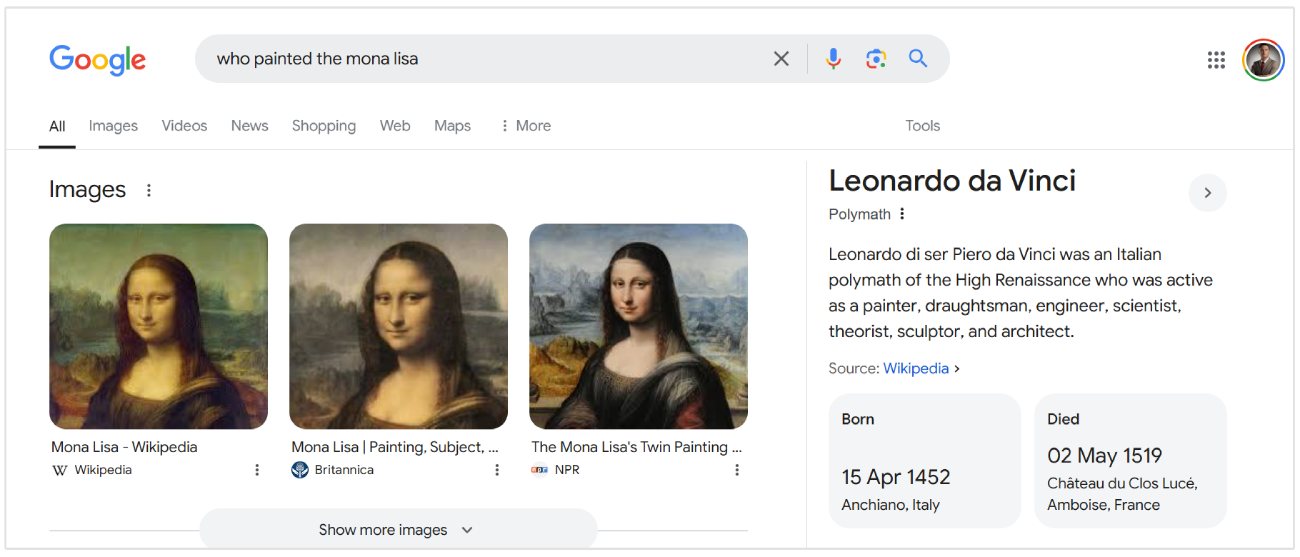This screenshot has width=1300, height=557.
Task: Open three-dot menu beside Images heading
Action: (149, 190)
